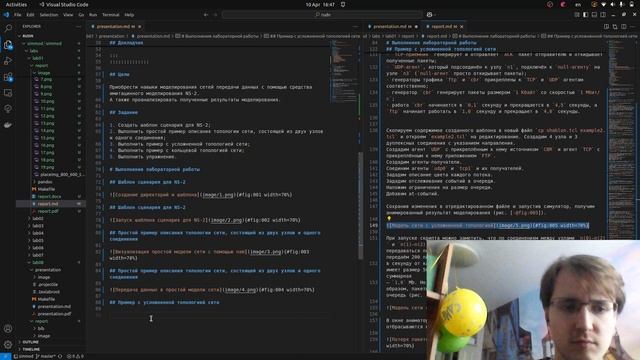This screenshot has height=360, width=640.
Task: Select presentation.md tab in left editor group
Action: coord(115,27)
